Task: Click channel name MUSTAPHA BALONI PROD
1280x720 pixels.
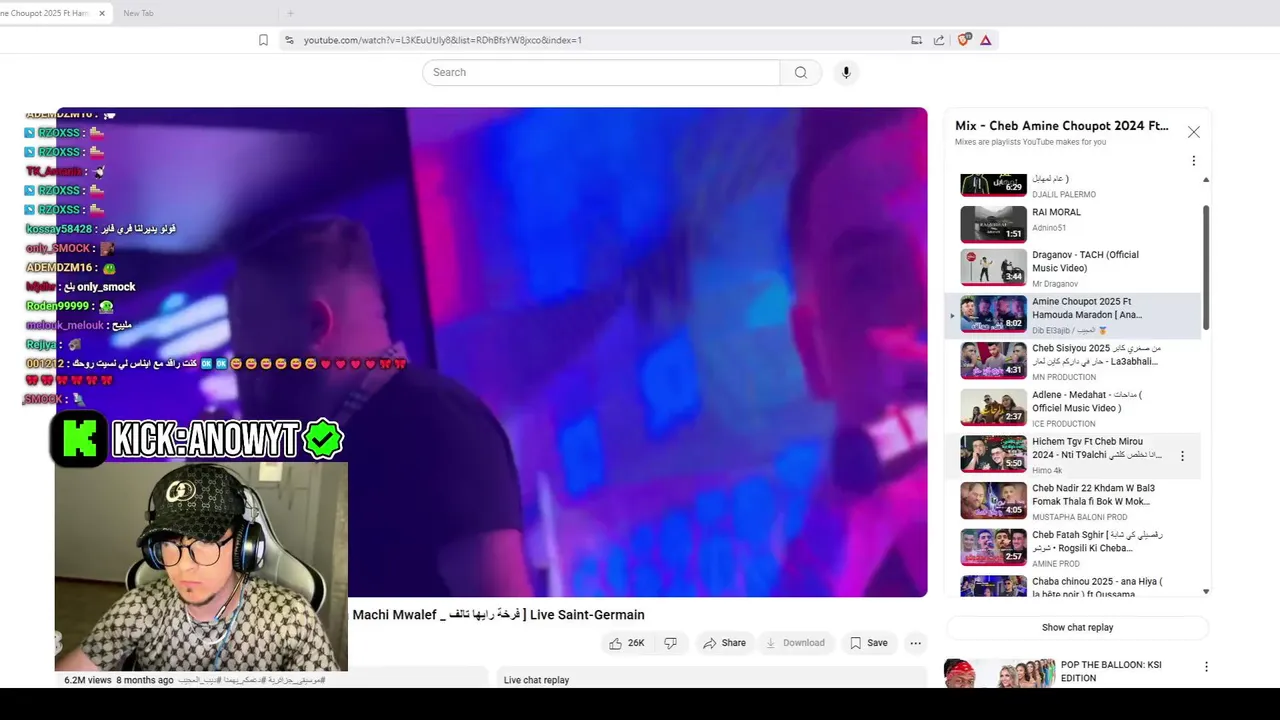Action: click(x=1079, y=517)
